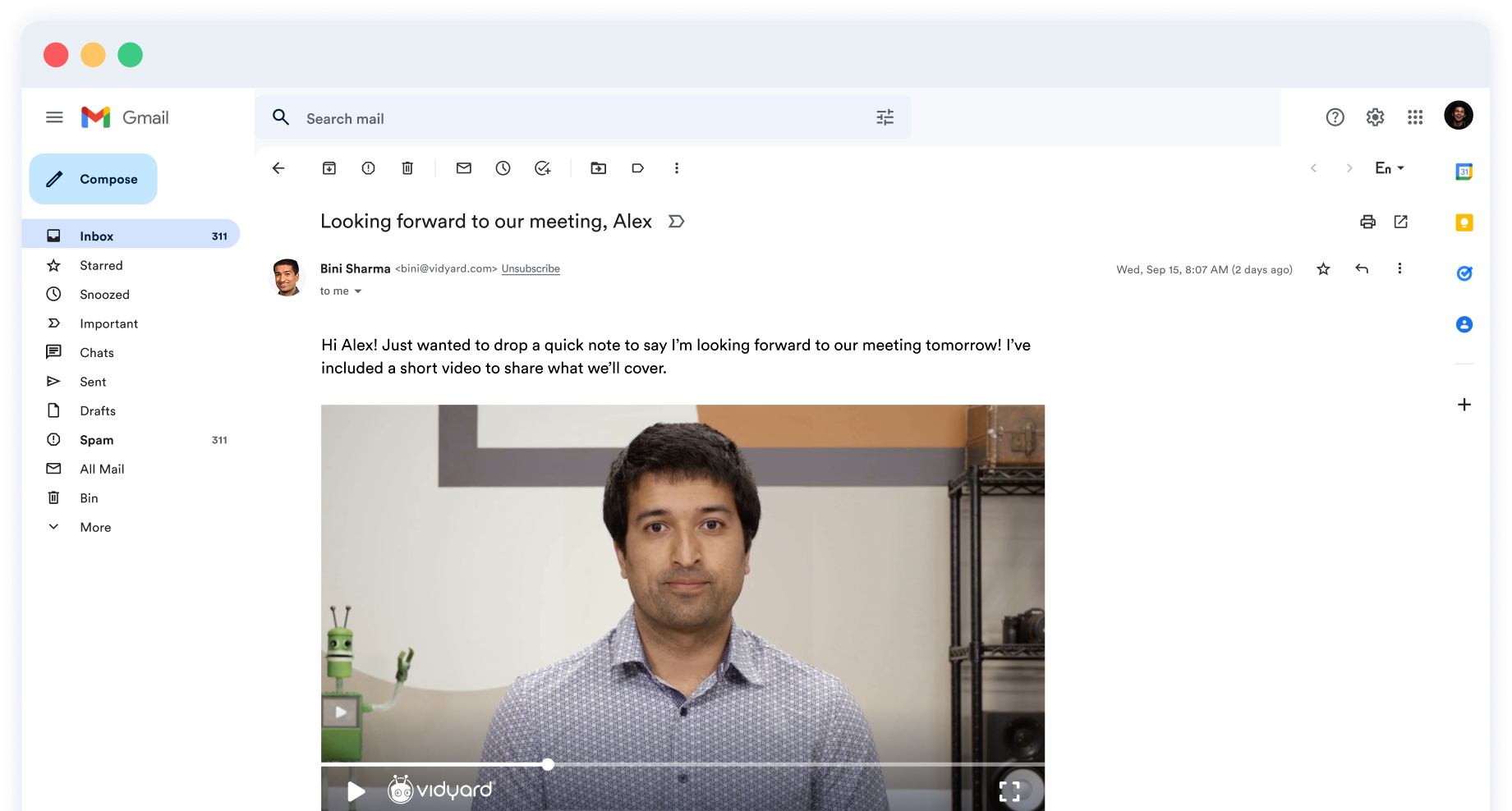Open the Sent folder

pyautogui.click(x=93, y=382)
